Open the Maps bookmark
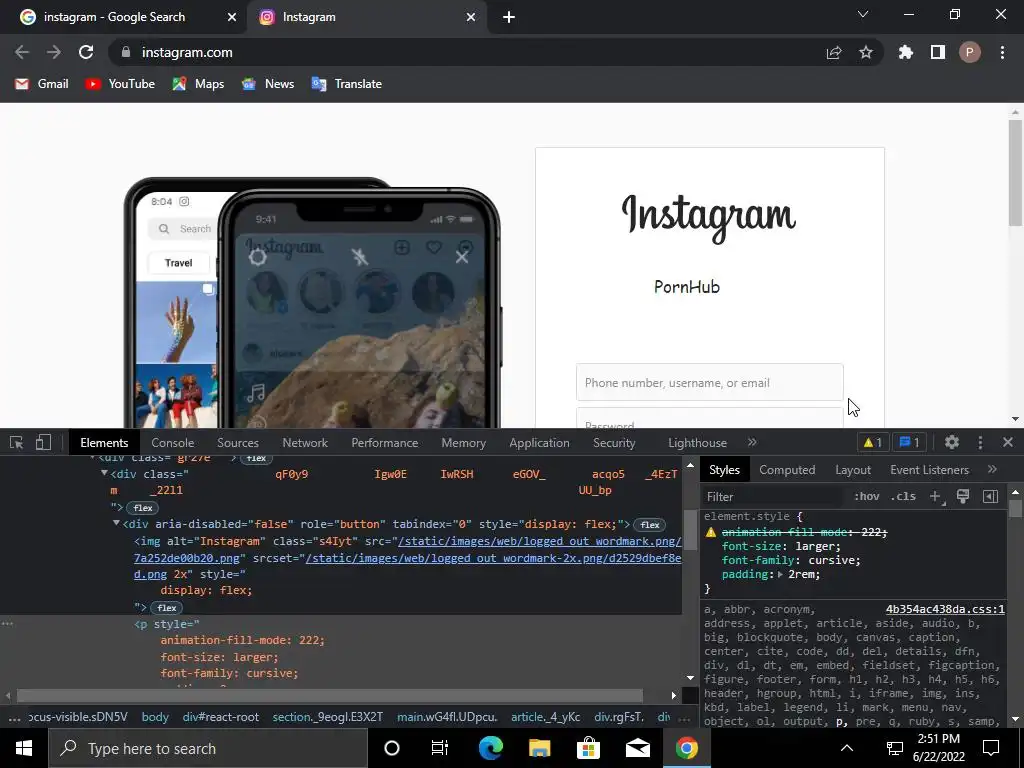Screen dimensions: 1024x768 (198, 84)
